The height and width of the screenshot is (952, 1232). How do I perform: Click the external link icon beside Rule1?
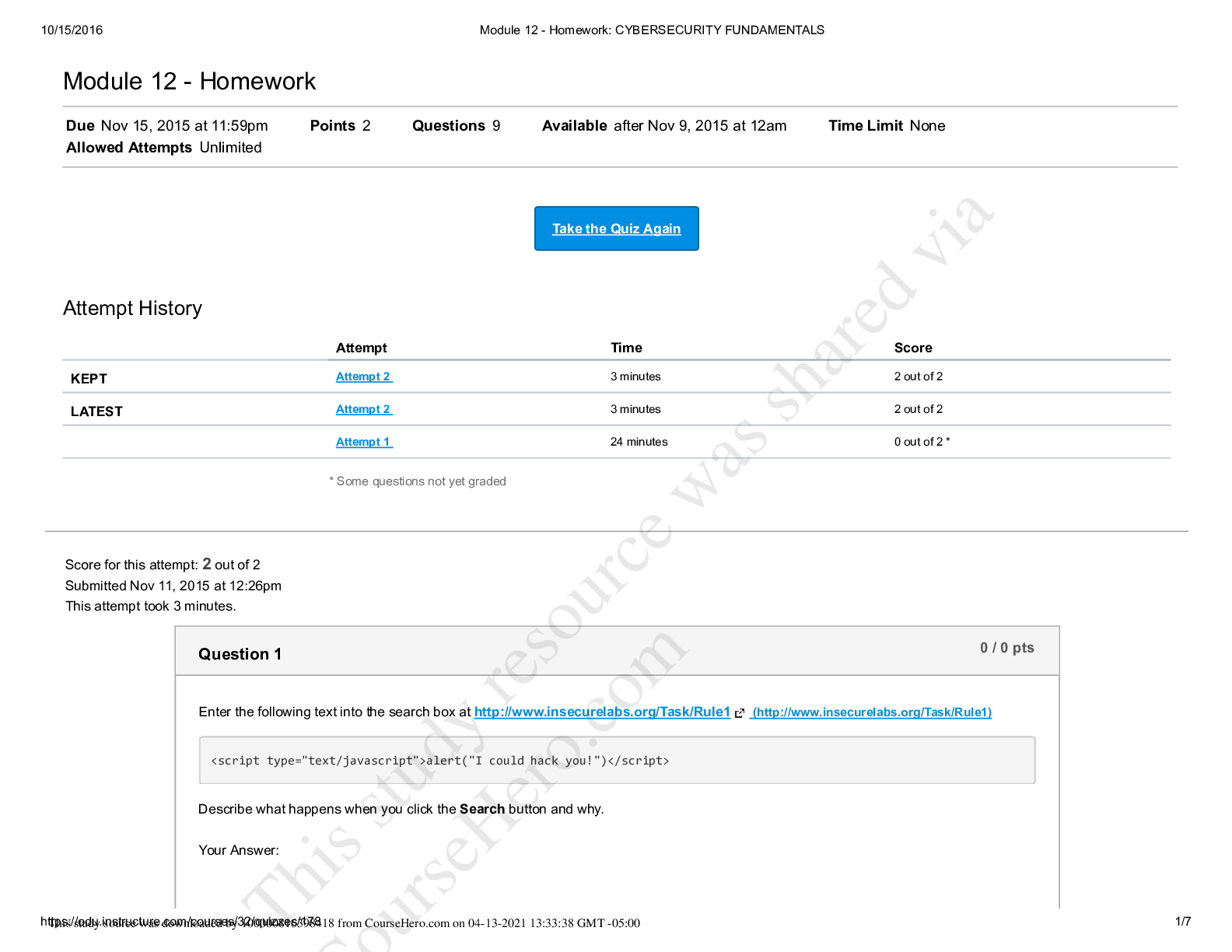coord(740,712)
